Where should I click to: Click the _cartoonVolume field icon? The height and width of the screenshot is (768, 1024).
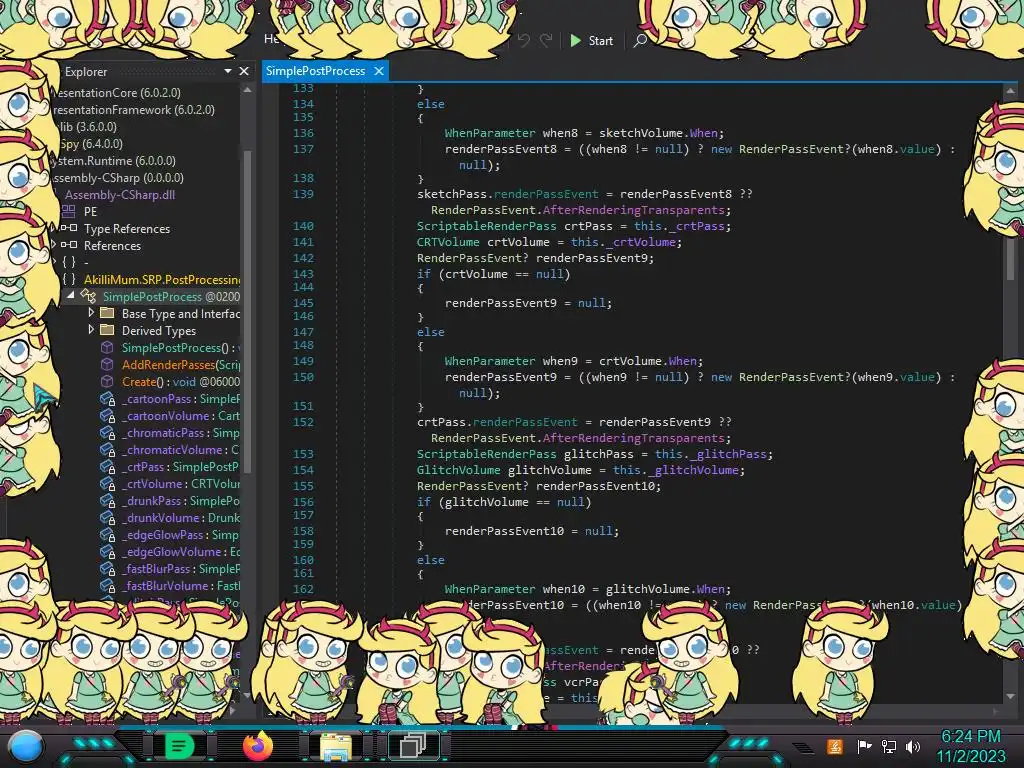107,415
